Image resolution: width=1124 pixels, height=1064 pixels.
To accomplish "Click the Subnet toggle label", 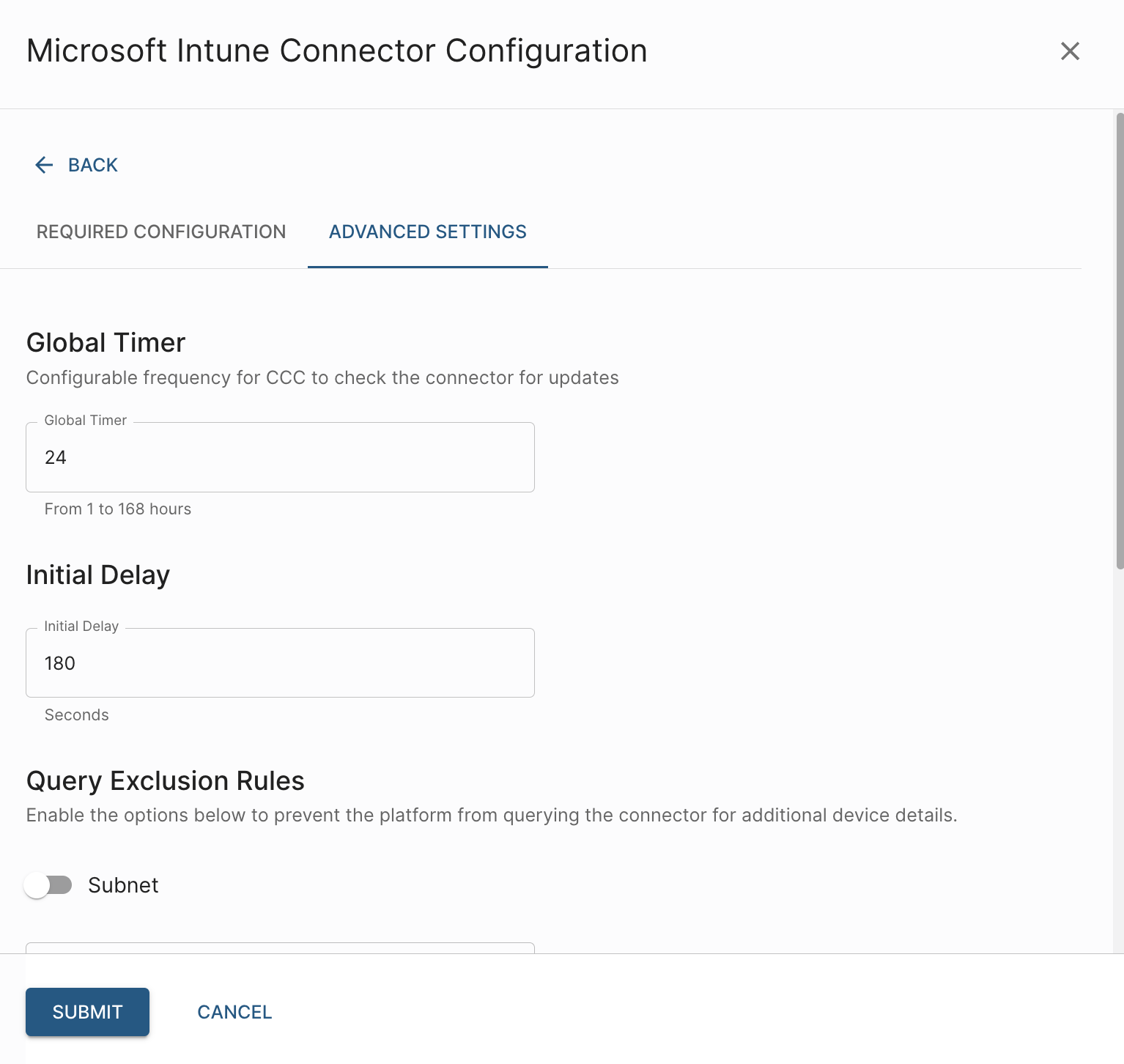I will coord(123,885).
